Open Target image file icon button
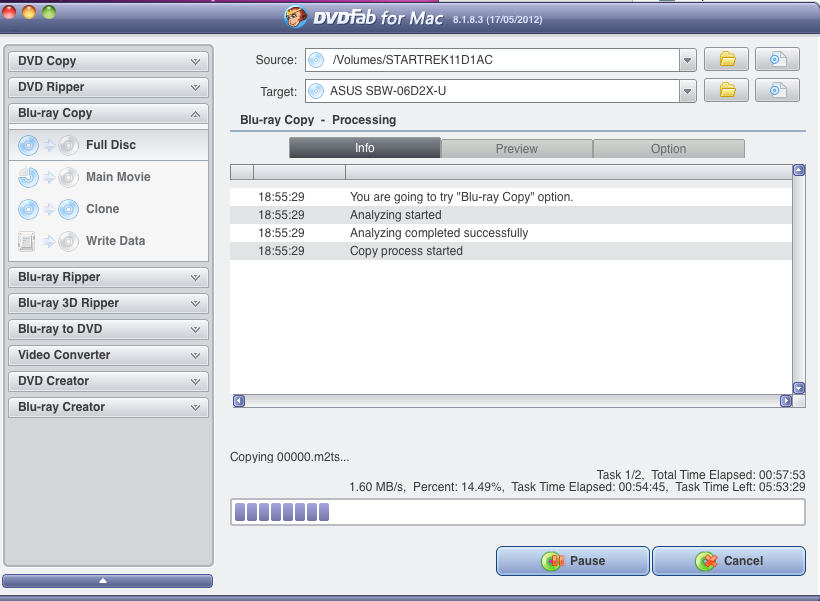 coord(777,90)
